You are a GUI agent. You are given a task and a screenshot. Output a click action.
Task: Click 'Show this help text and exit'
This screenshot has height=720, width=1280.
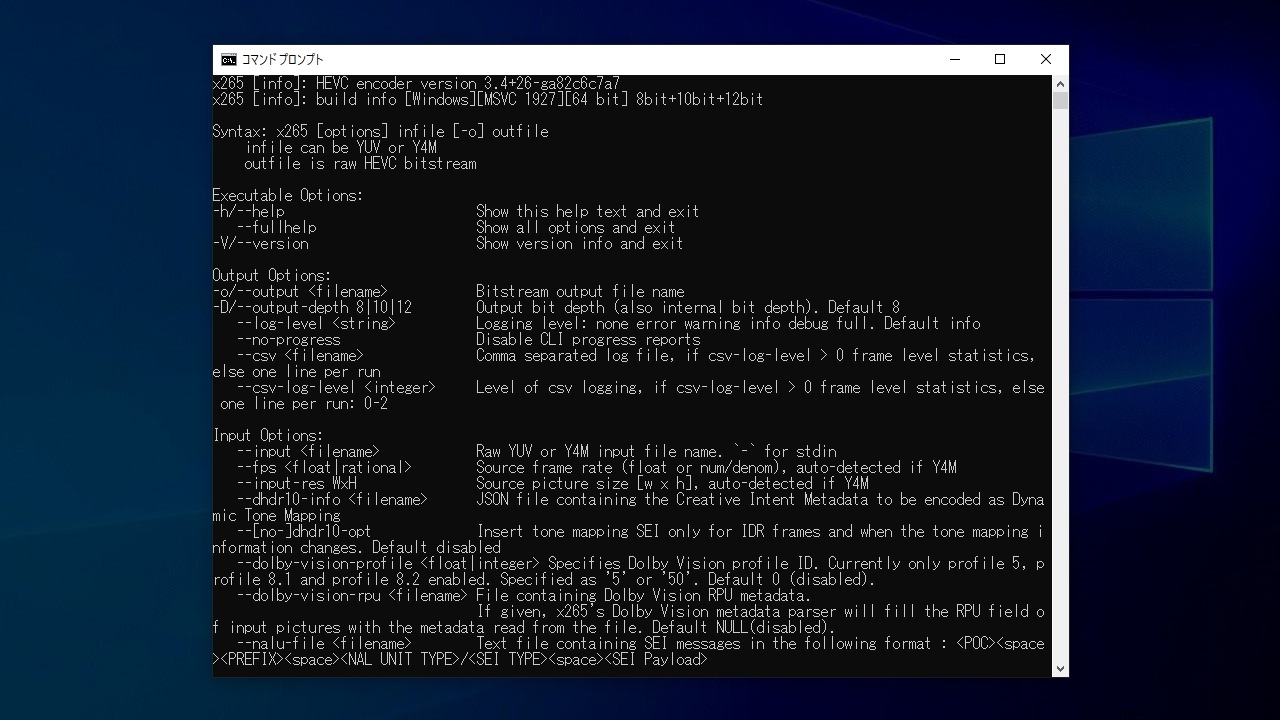click(588, 212)
